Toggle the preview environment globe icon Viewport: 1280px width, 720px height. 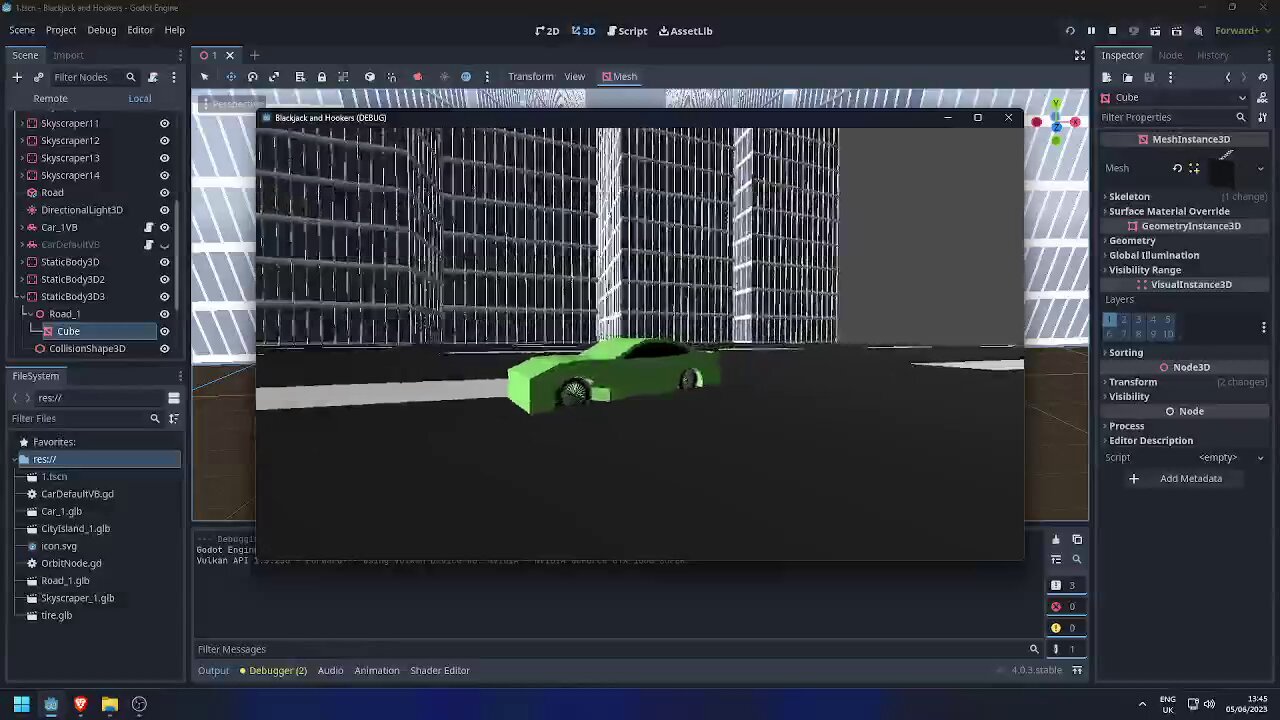(465, 77)
